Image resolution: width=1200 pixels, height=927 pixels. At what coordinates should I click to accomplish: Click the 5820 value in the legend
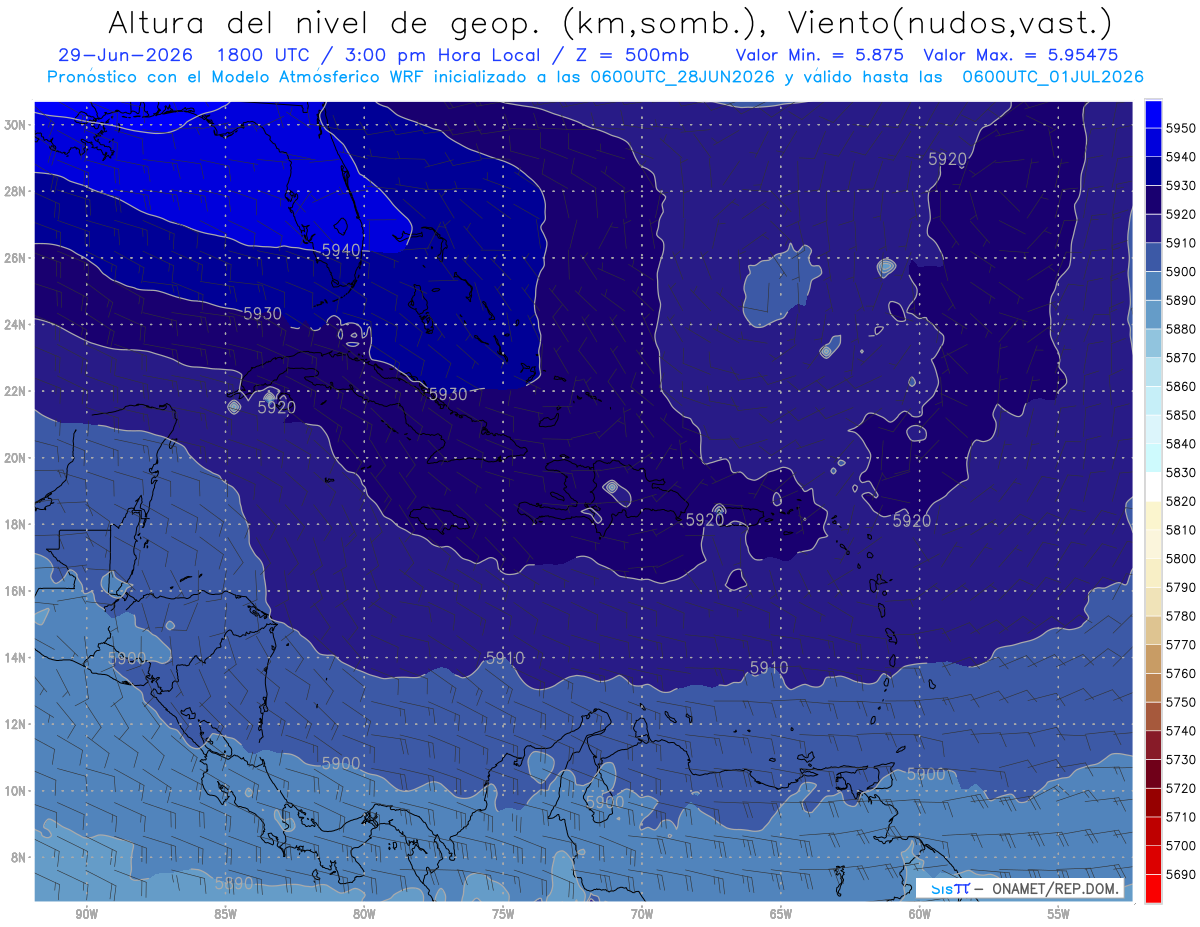pyautogui.click(x=1181, y=501)
